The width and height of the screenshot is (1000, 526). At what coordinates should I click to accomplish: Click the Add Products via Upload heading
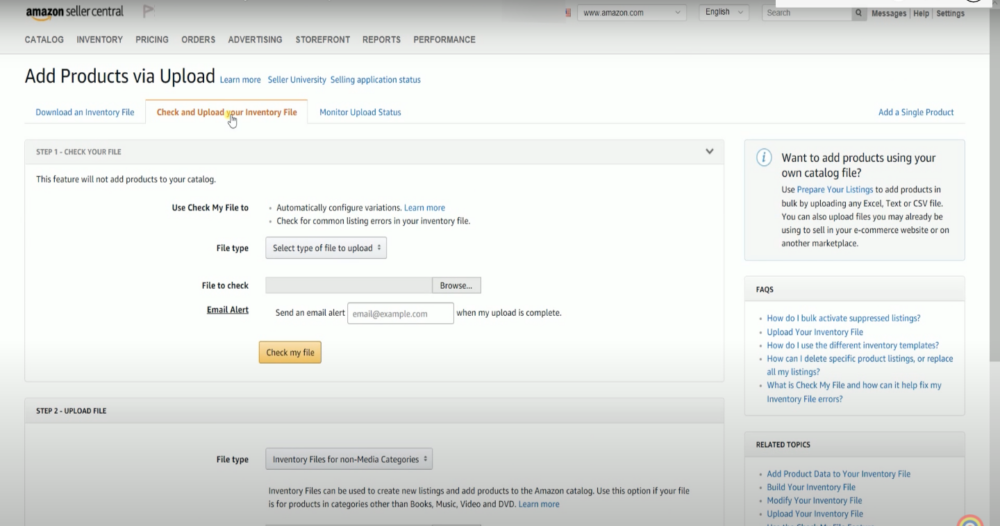tap(120, 77)
